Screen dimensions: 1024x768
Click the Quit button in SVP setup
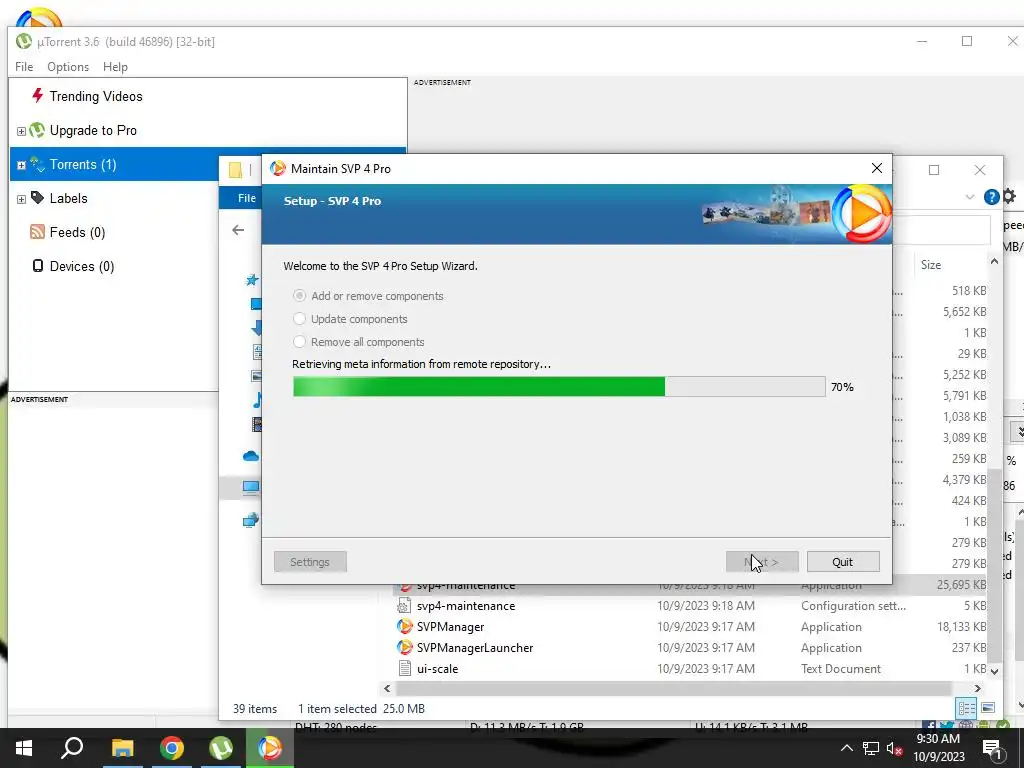tap(842, 562)
